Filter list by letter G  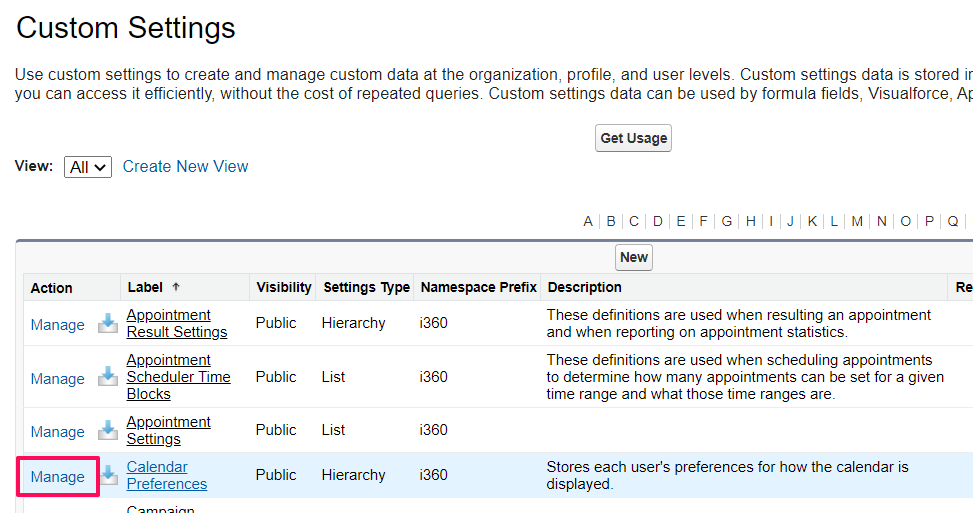(727, 221)
